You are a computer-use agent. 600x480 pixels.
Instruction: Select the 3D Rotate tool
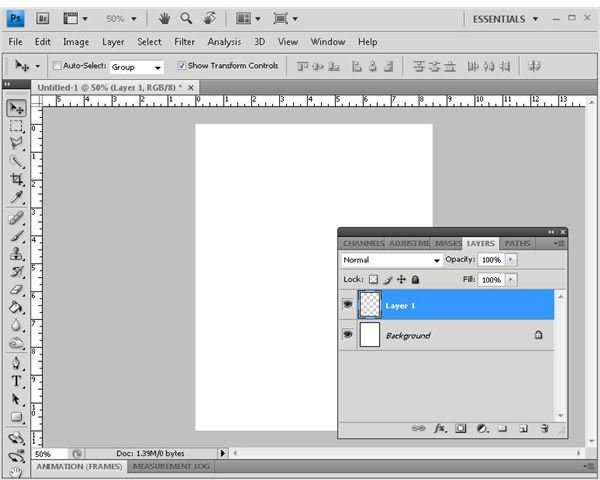[x=16, y=438]
